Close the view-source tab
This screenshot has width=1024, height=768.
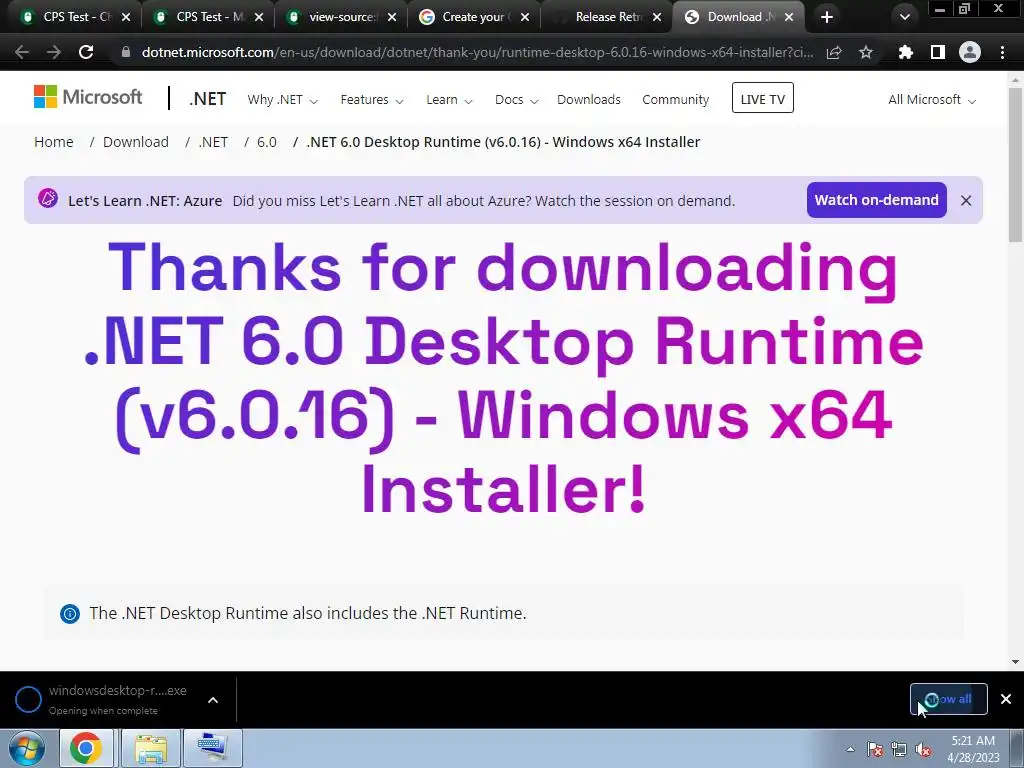392,17
